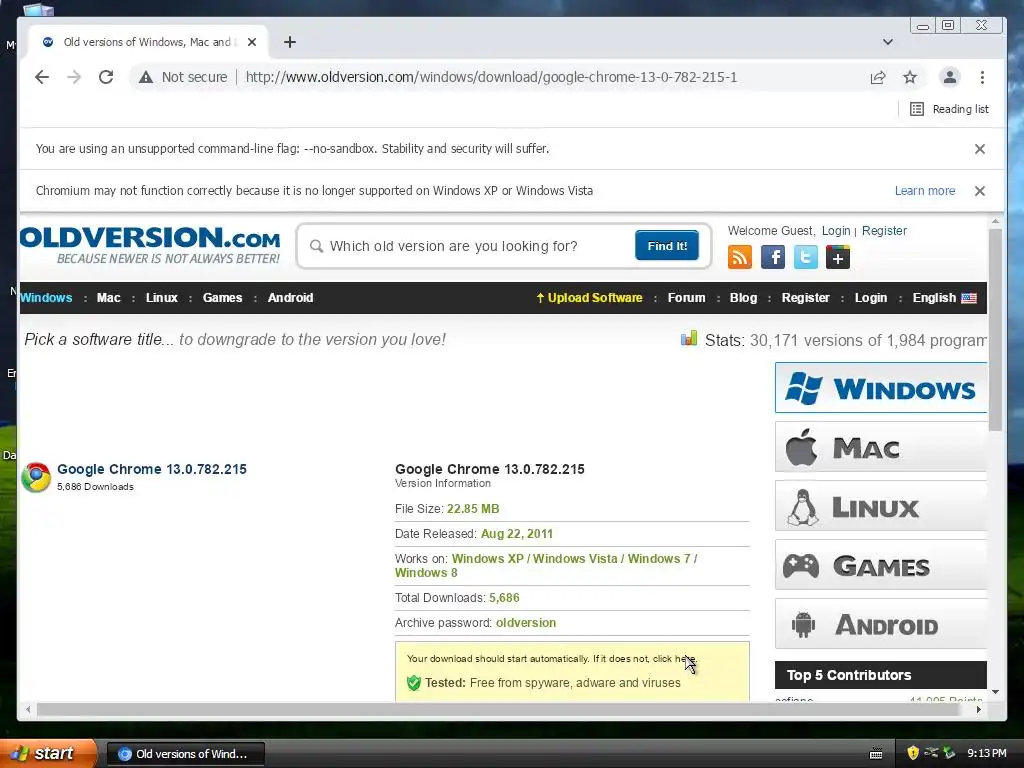Click Register in the black navigation bar
1024x768 pixels.
click(805, 298)
